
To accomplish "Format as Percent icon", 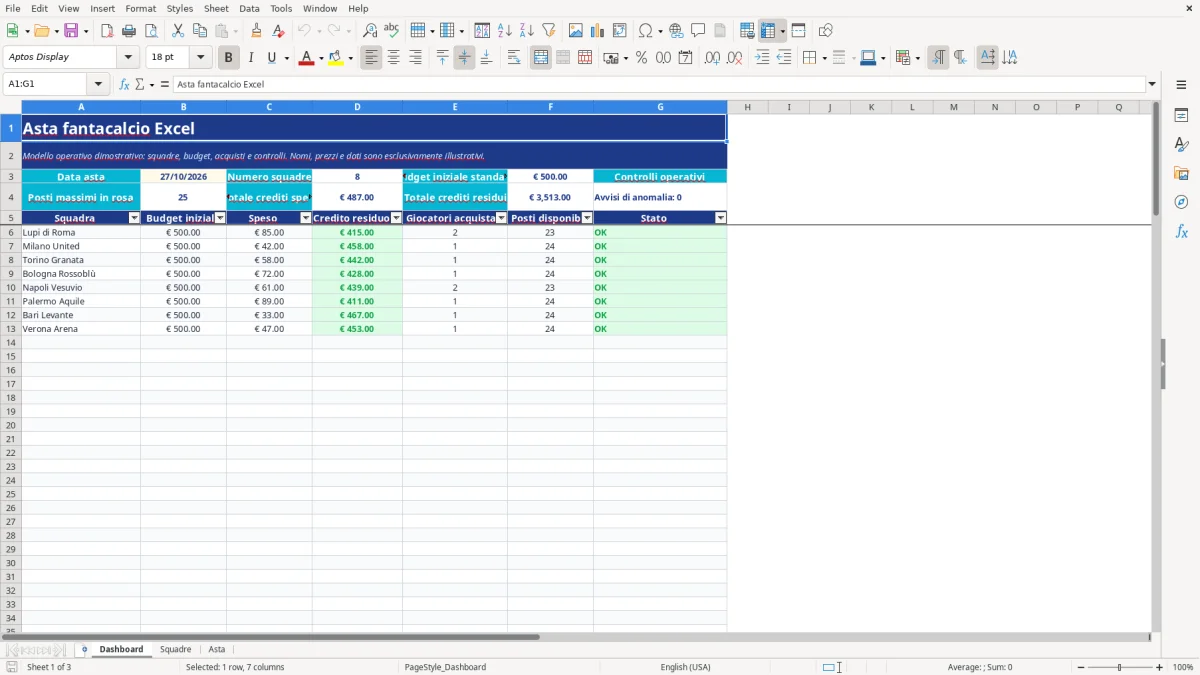I will 642,58.
